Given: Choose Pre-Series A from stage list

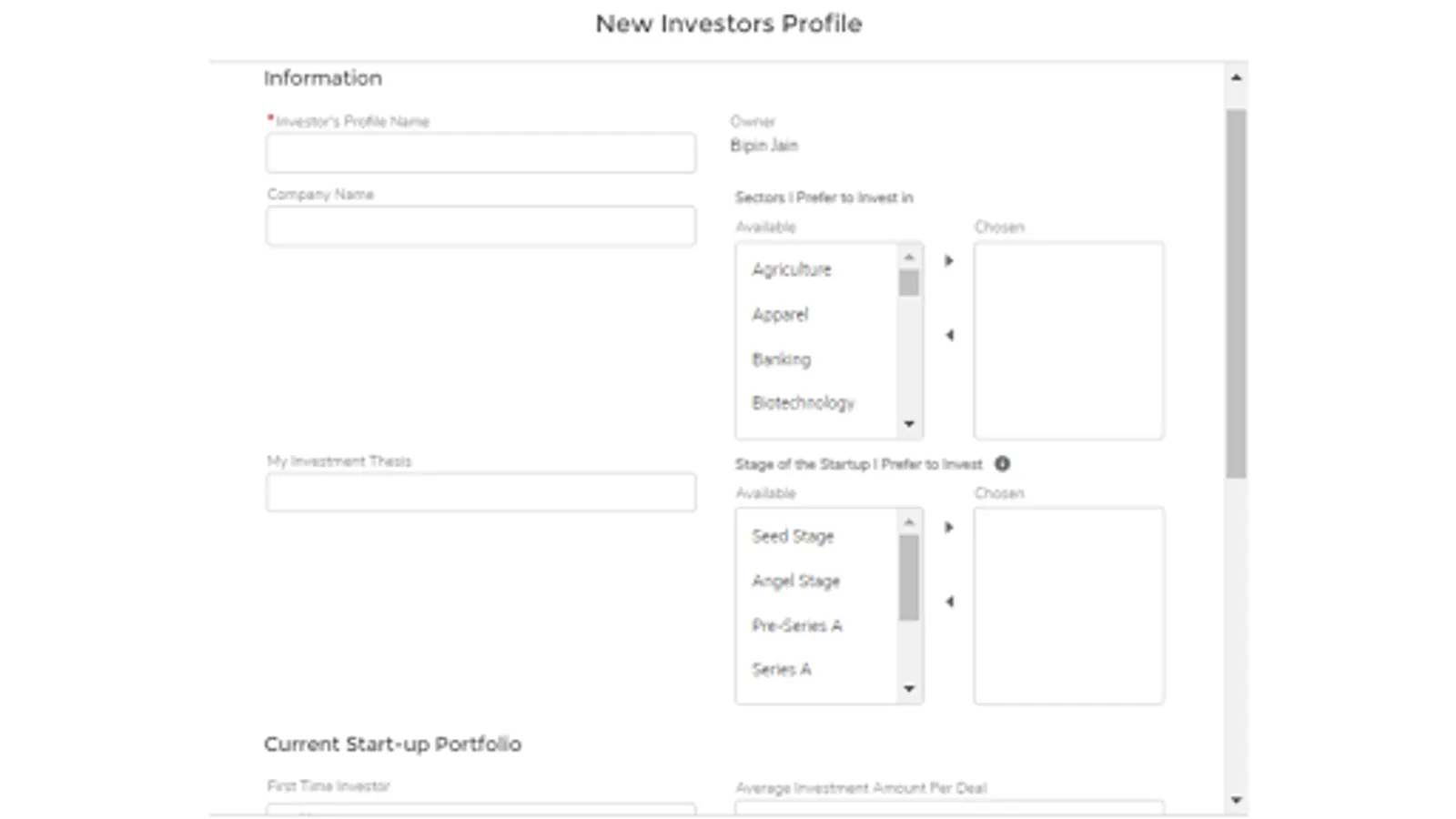Looking at the screenshot, I should click(796, 625).
